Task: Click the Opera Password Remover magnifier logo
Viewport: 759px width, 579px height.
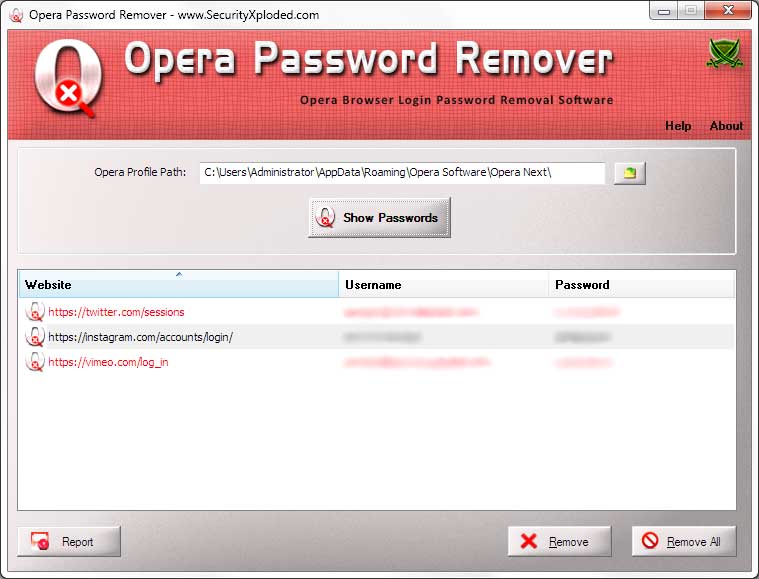Action: [x=68, y=80]
